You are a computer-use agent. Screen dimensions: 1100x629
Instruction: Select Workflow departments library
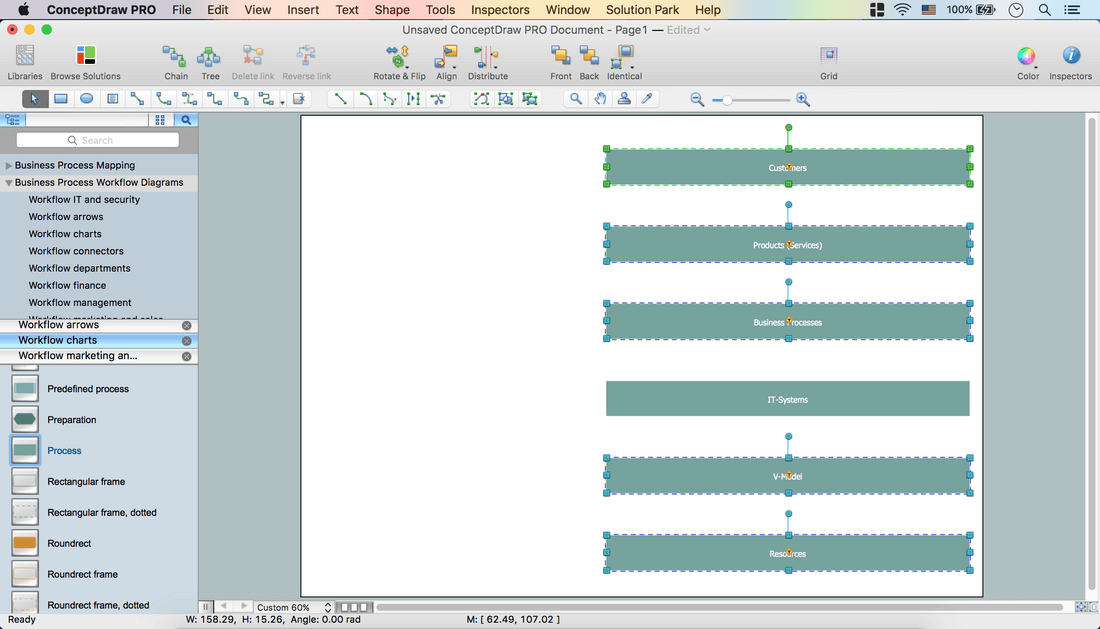point(79,269)
